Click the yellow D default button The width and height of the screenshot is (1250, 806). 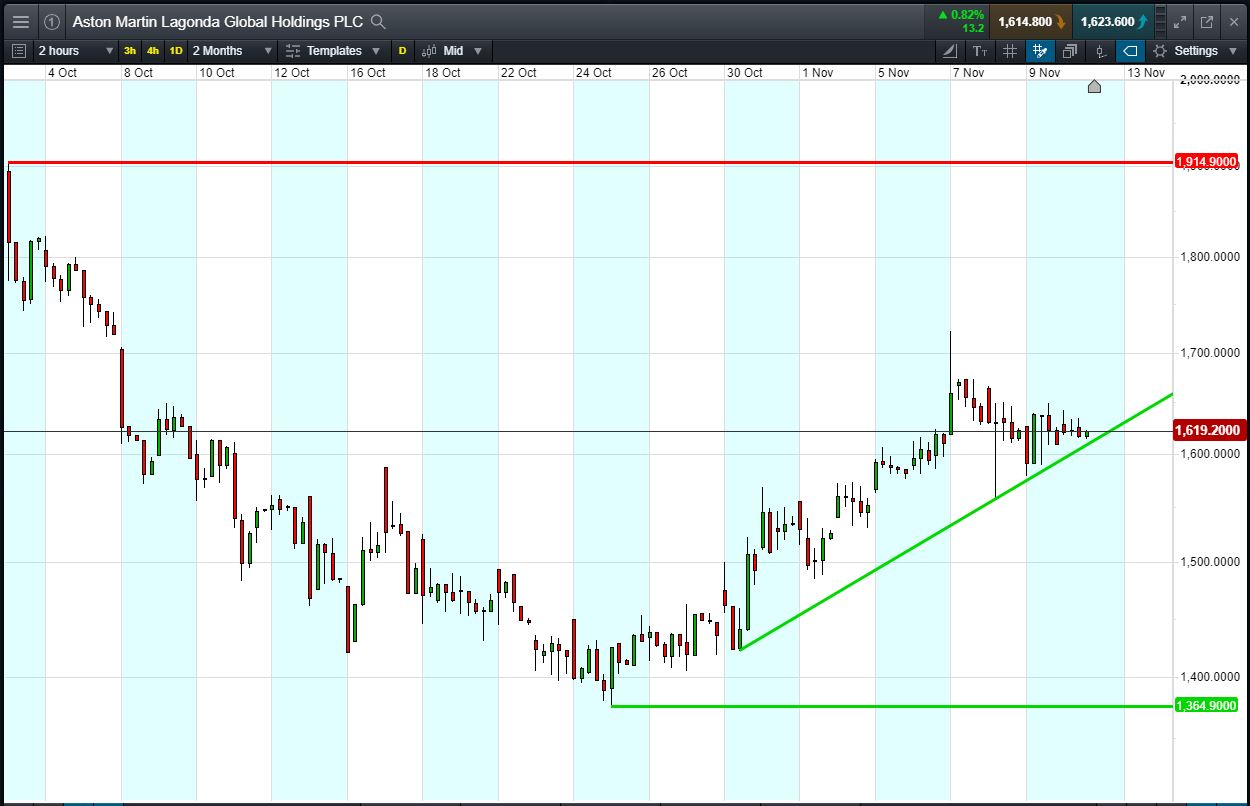[402, 50]
